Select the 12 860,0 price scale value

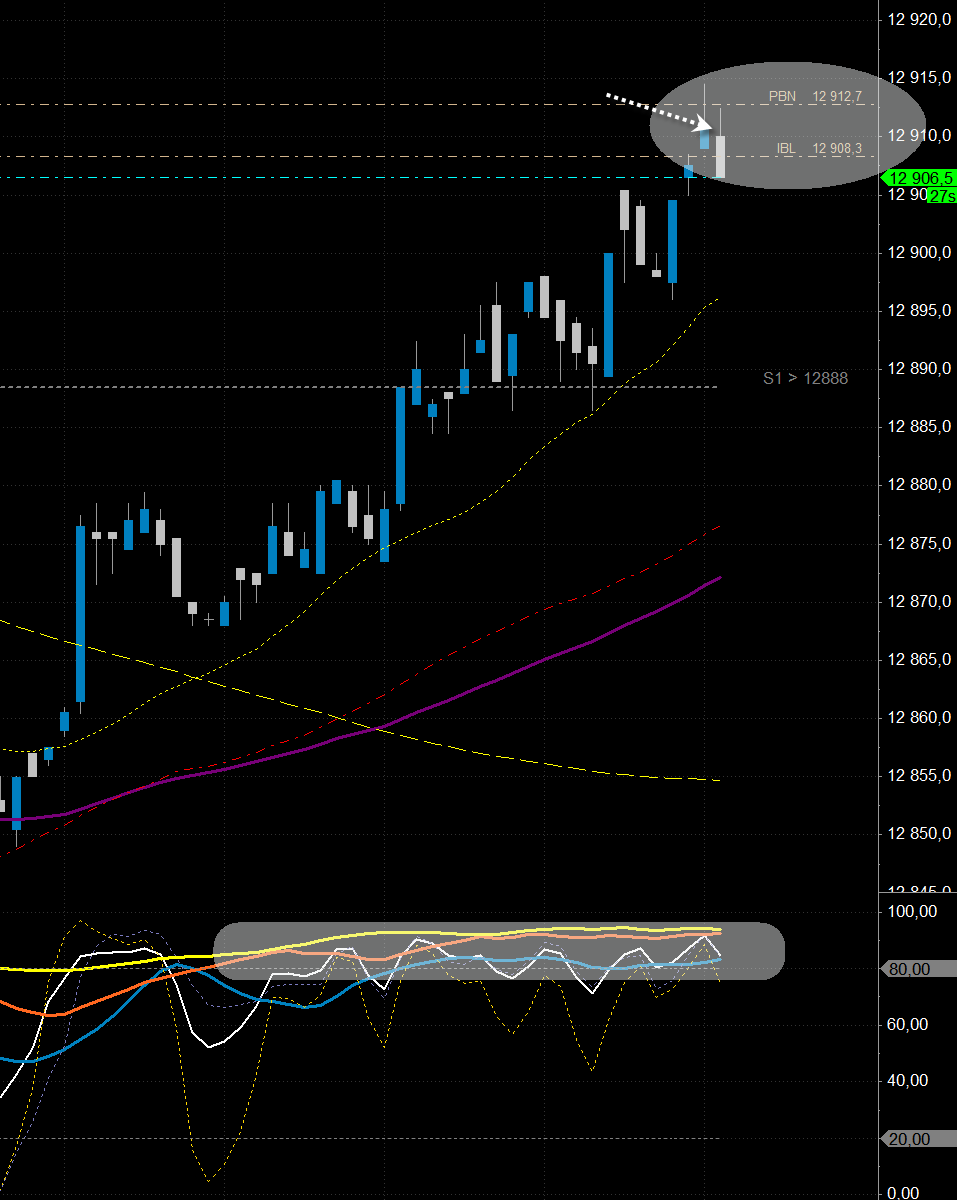(918, 717)
